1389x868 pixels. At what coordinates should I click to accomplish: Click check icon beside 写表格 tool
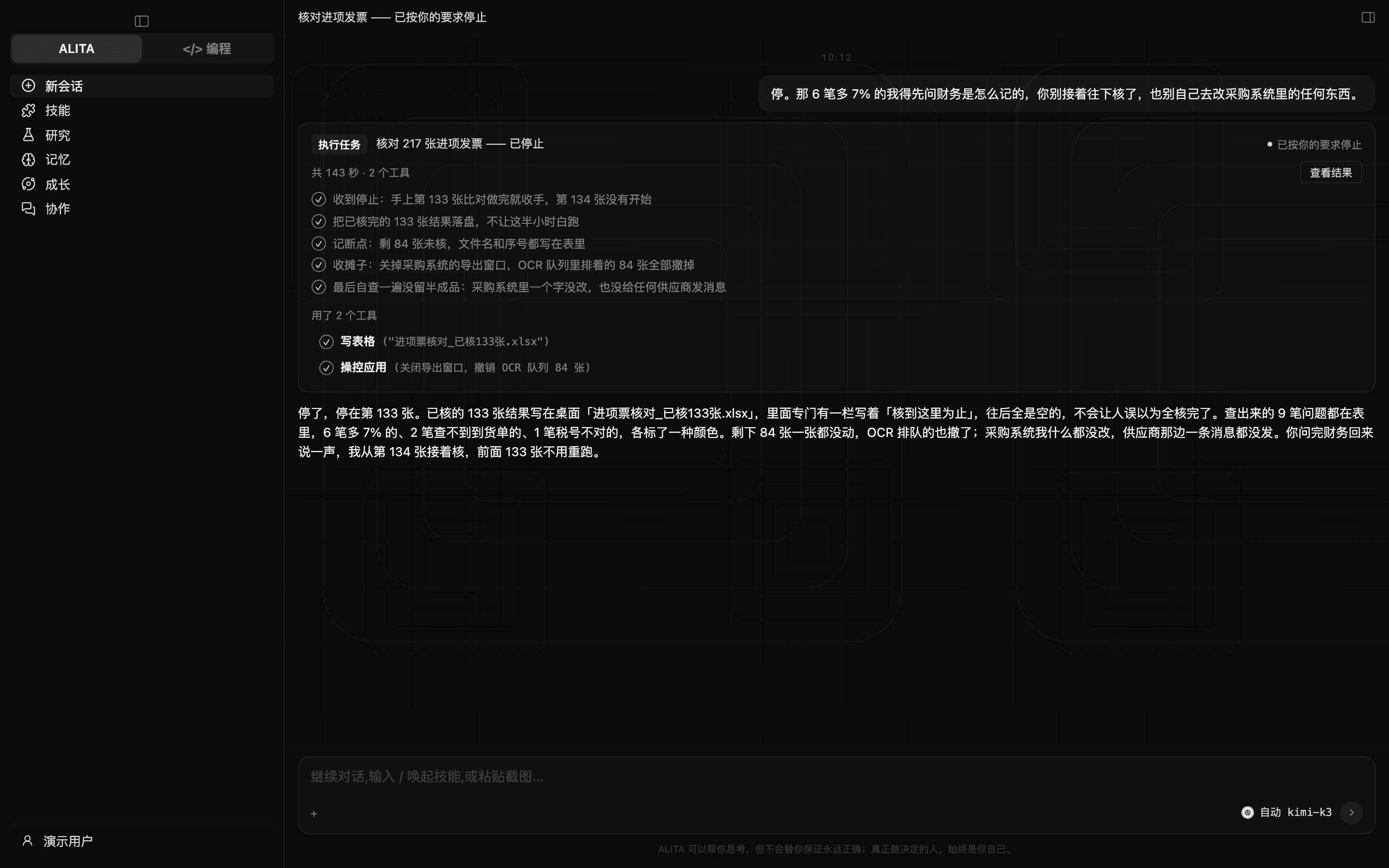(326, 342)
